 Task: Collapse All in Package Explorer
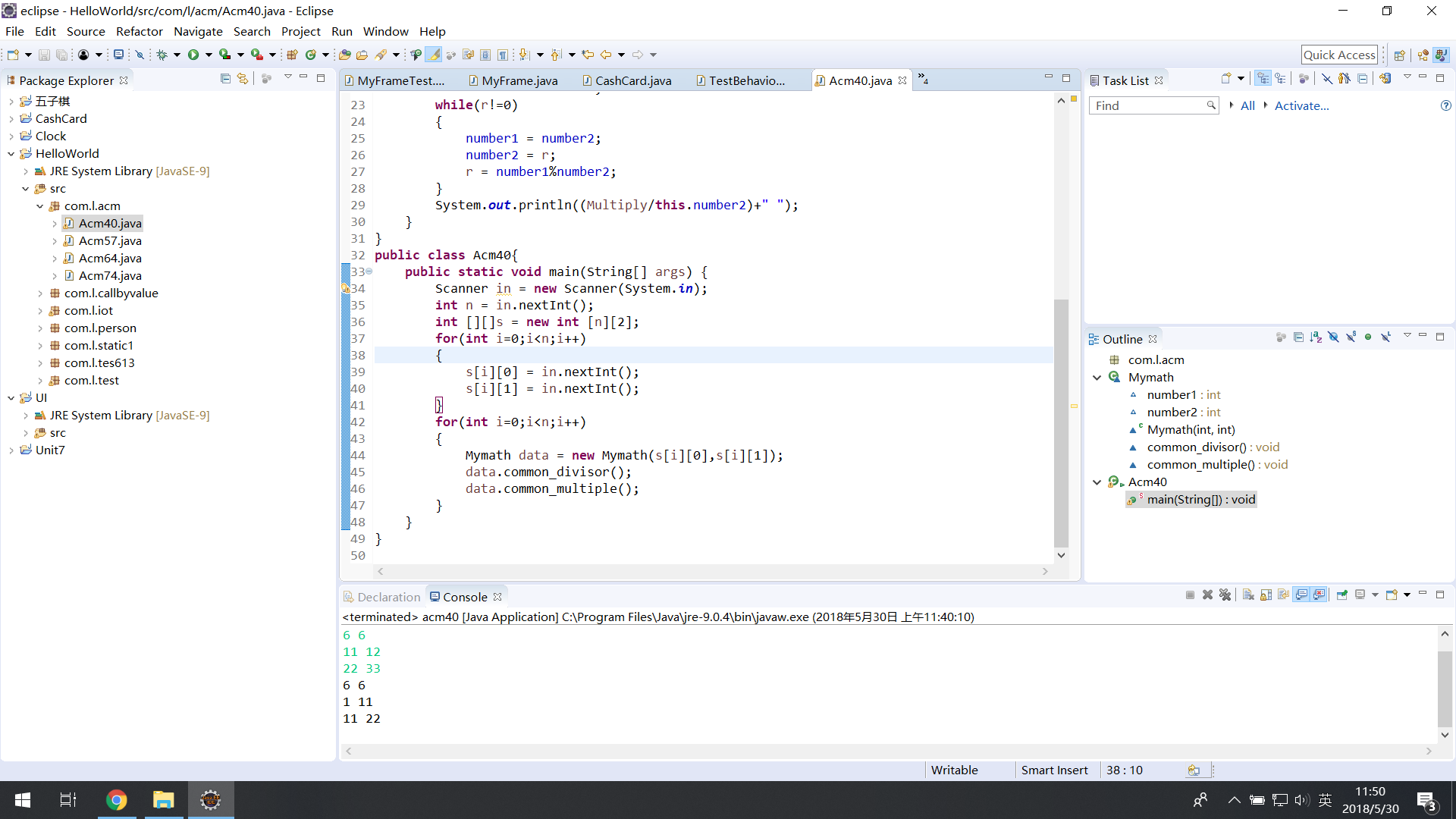pos(225,79)
